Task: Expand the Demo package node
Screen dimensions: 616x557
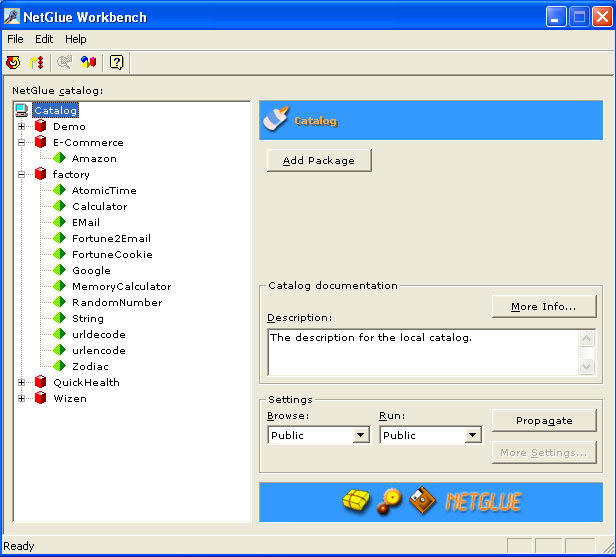Action: pyautogui.click(x=22, y=126)
